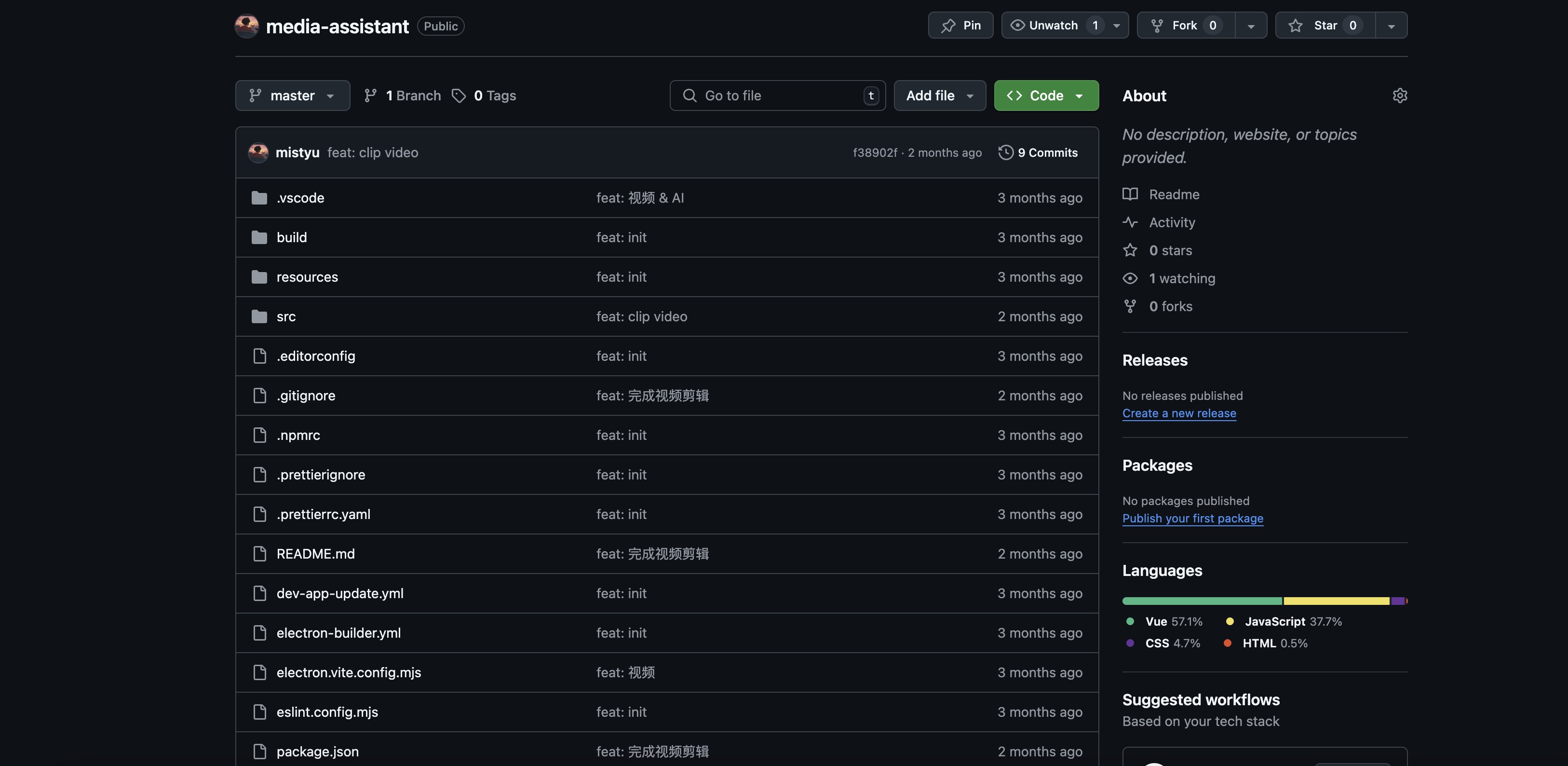Open latest commit message 'feat: clip video'
1568x766 pixels.
(x=373, y=153)
